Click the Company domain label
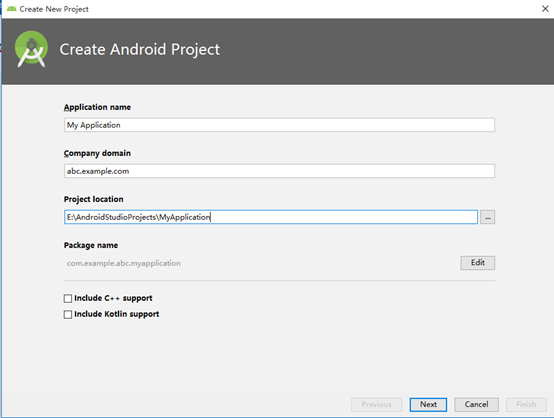Screen dimensions: 554x418 (x=97, y=153)
